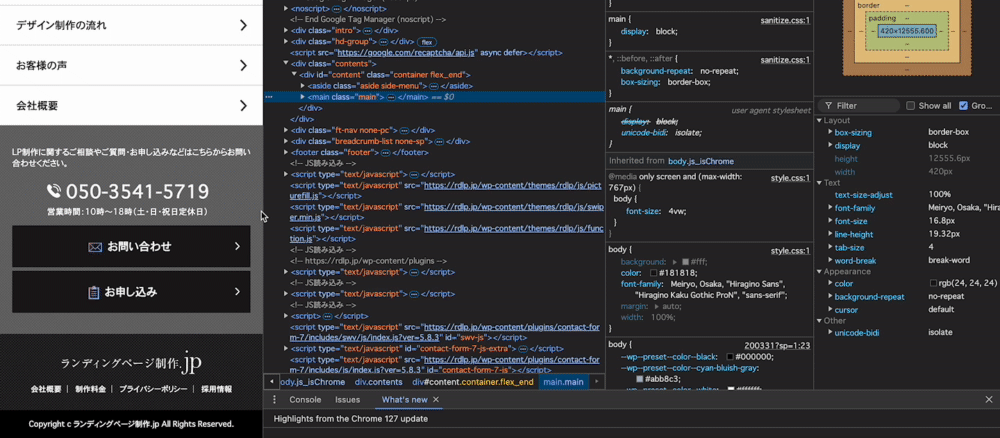Enable the Show all checkbox
The width and height of the screenshot is (1000, 438).
click(x=910, y=105)
